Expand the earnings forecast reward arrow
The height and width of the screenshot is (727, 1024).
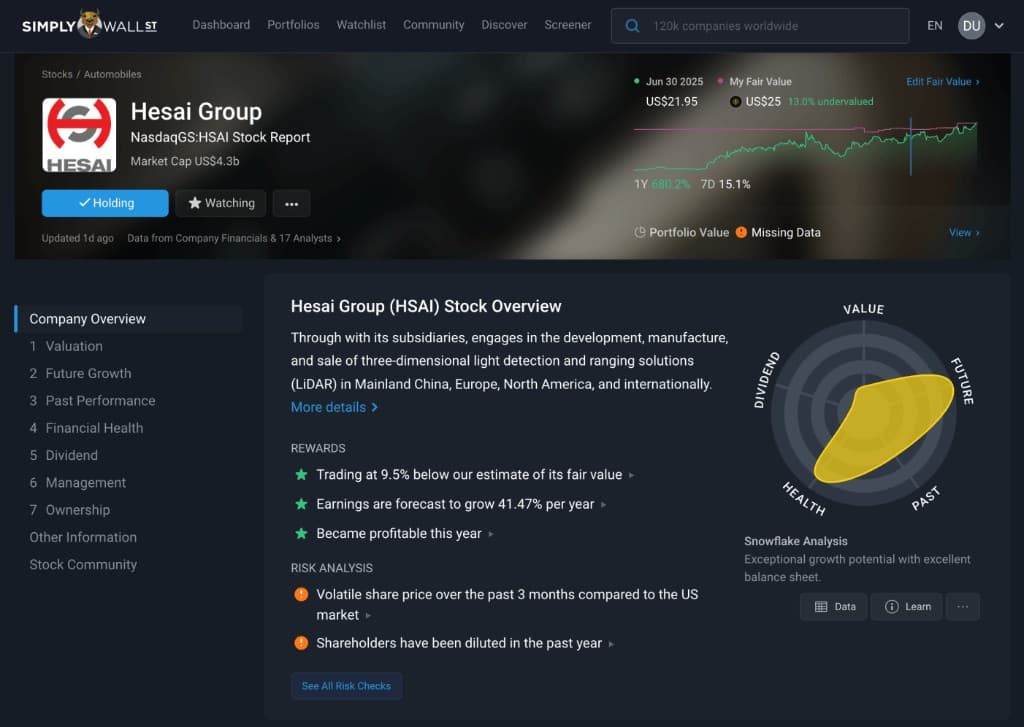(x=603, y=505)
